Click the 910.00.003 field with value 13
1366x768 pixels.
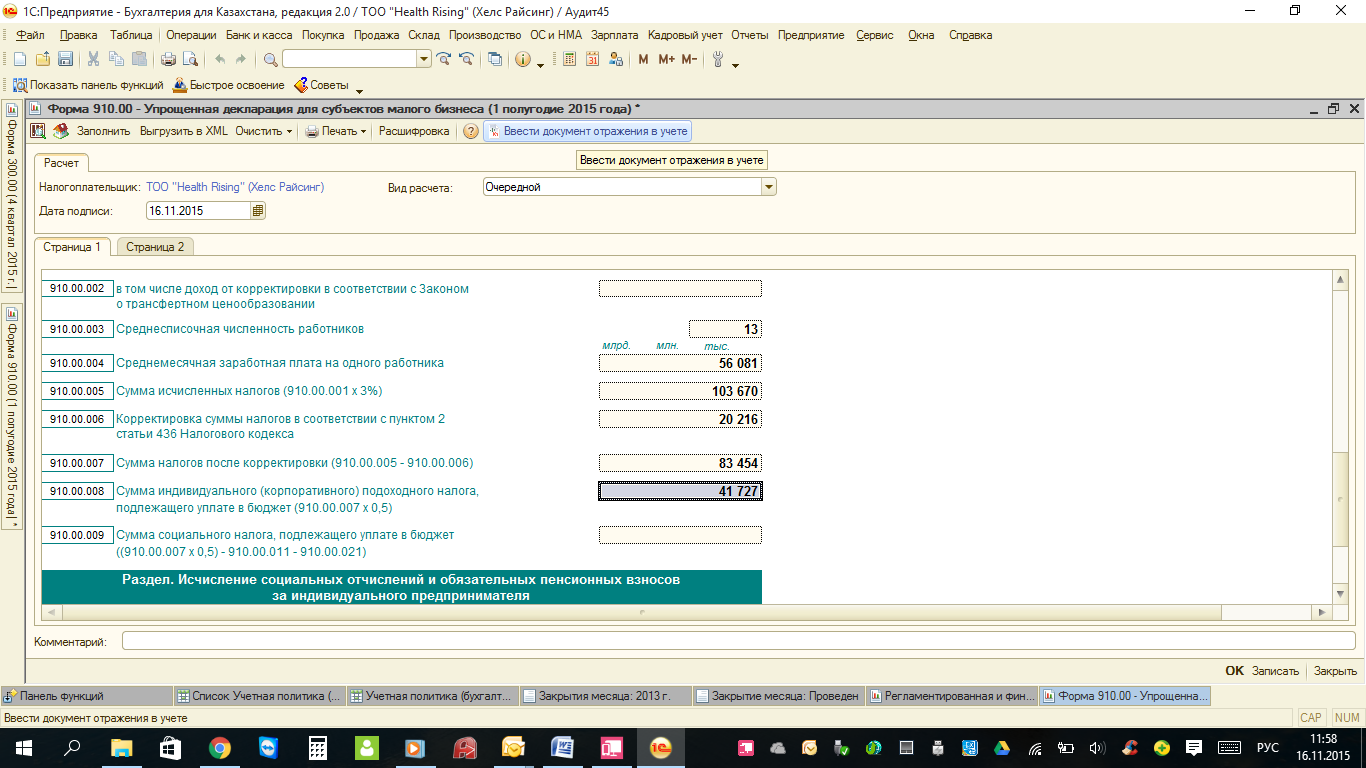pos(725,329)
